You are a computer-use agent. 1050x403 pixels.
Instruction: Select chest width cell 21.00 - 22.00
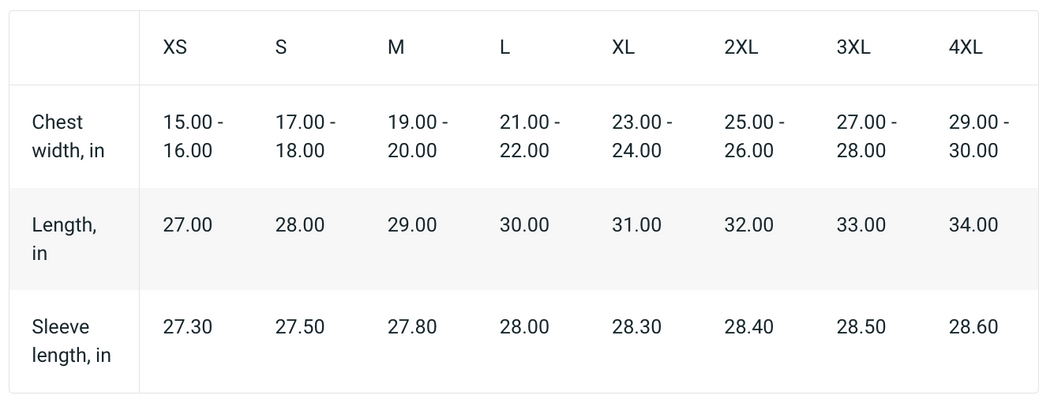(x=529, y=136)
